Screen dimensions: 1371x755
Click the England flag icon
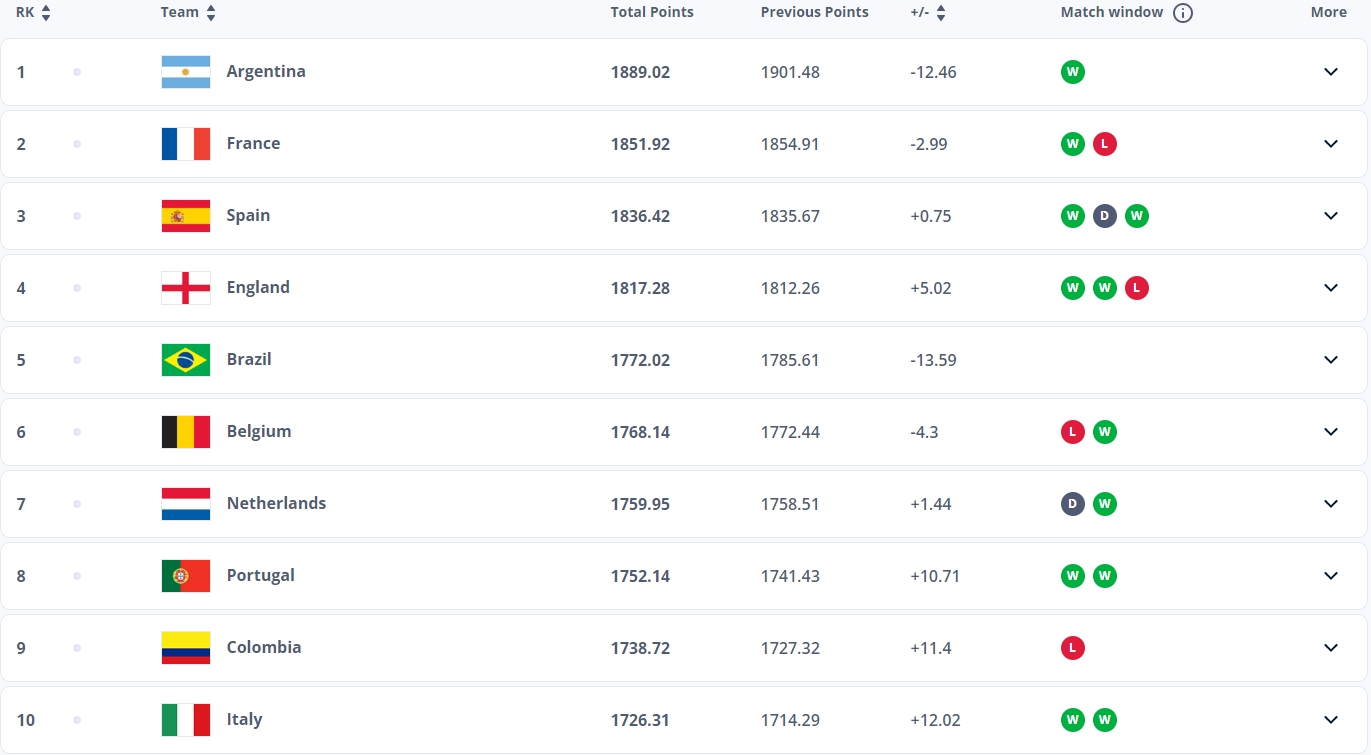pyautogui.click(x=186, y=288)
